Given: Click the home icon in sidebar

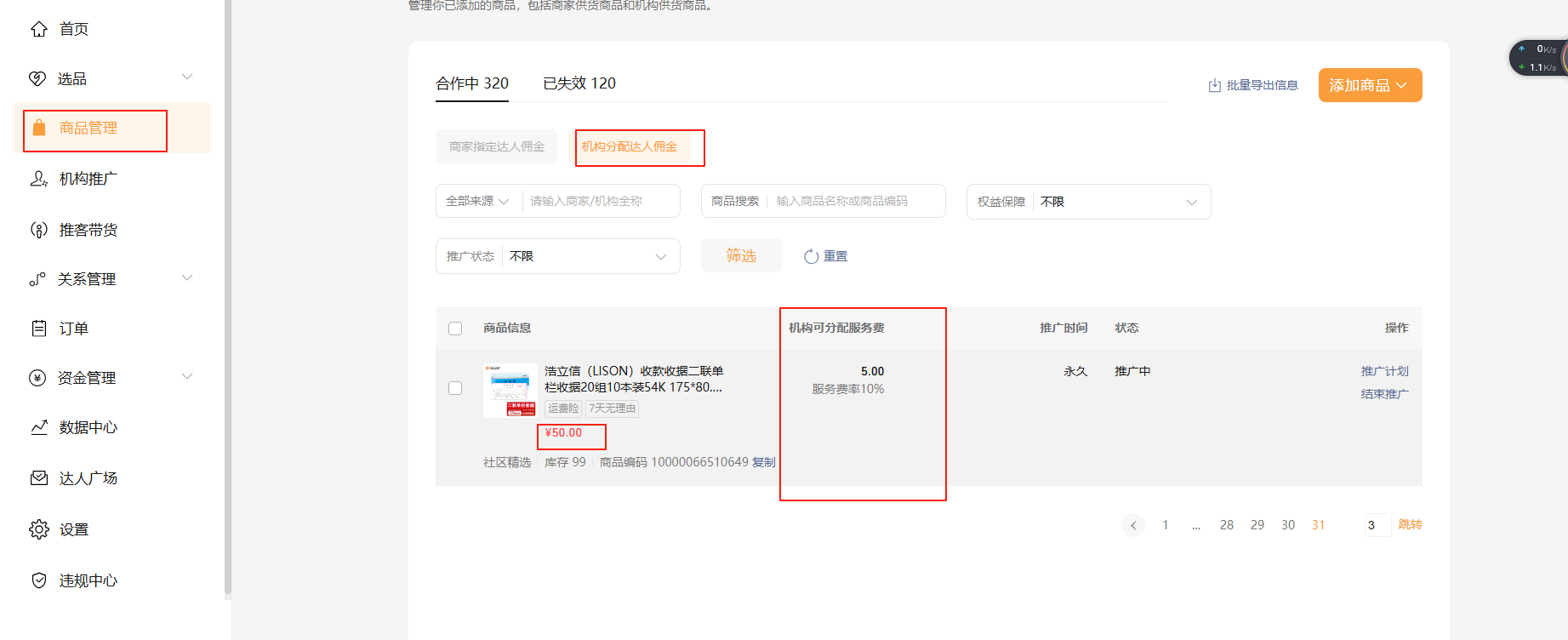Looking at the screenshot, I should [39, 30].
